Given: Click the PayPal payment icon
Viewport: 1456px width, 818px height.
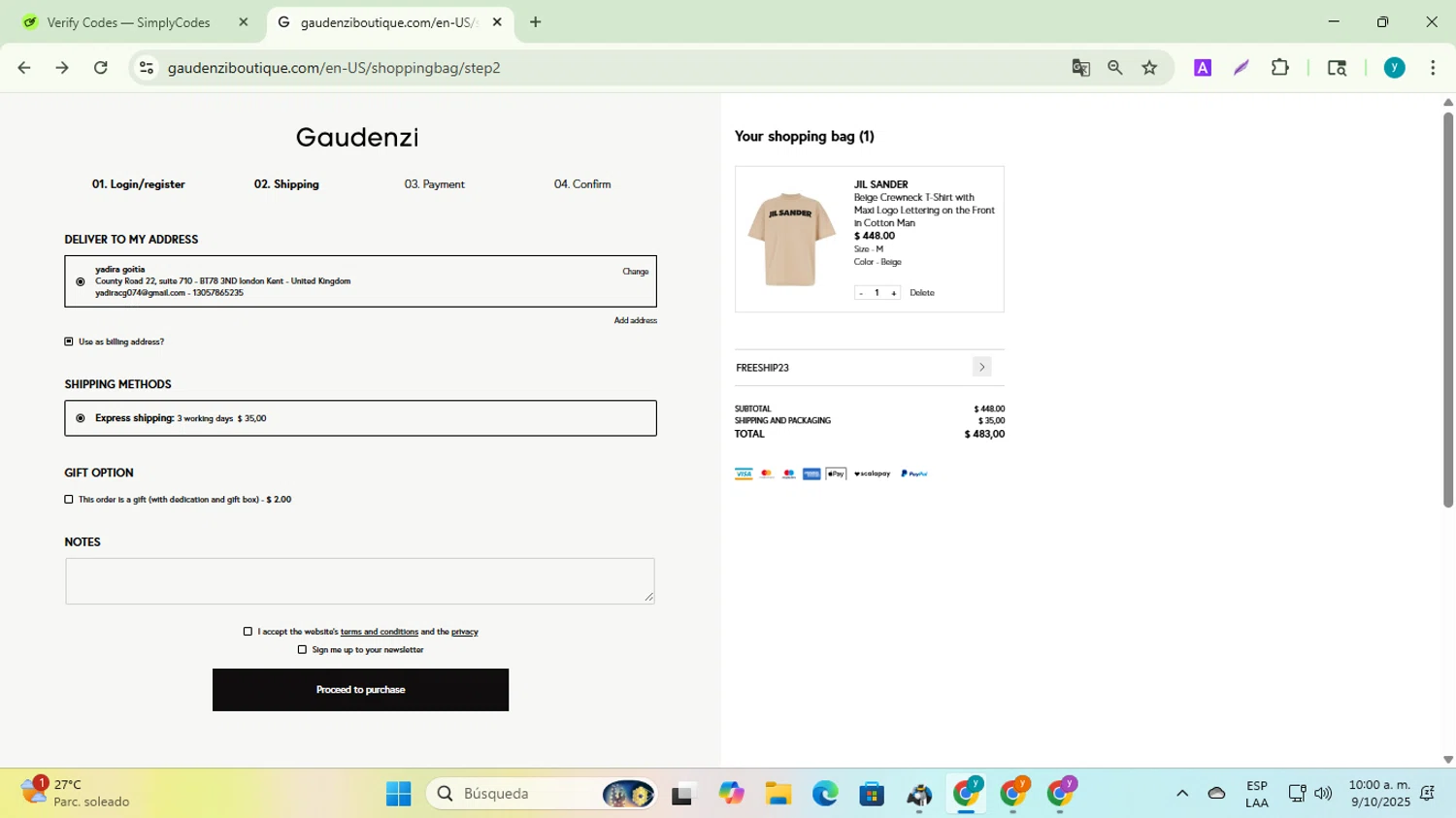Looking at the screenshot, I should (914, 474).
